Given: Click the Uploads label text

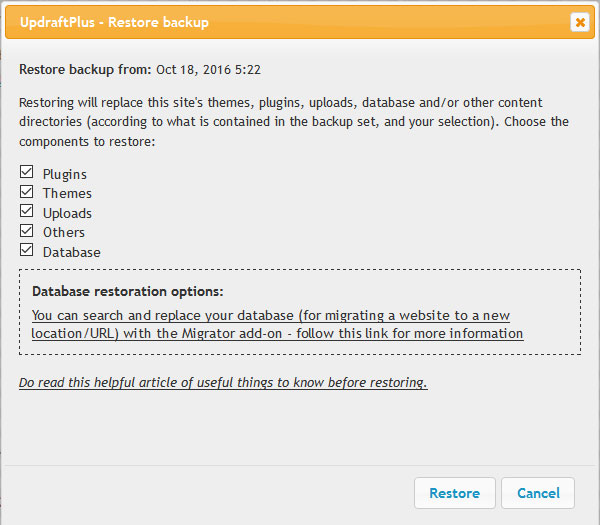Looking at the screenshot, I should [67, 213].
